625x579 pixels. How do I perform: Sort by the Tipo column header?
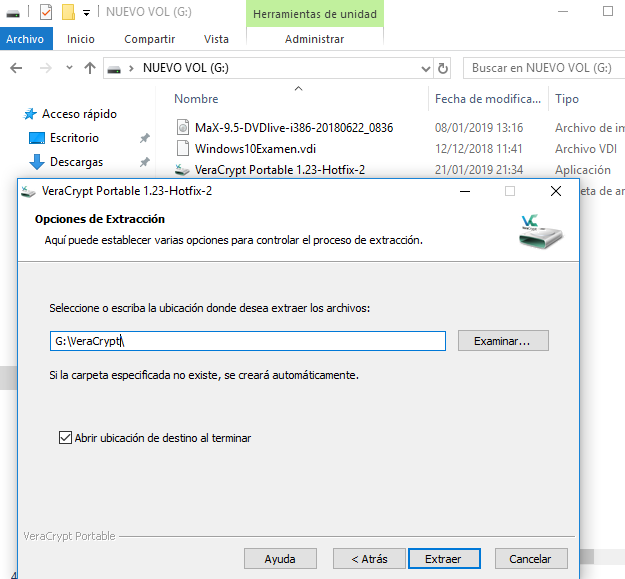(x=567, y=99)
